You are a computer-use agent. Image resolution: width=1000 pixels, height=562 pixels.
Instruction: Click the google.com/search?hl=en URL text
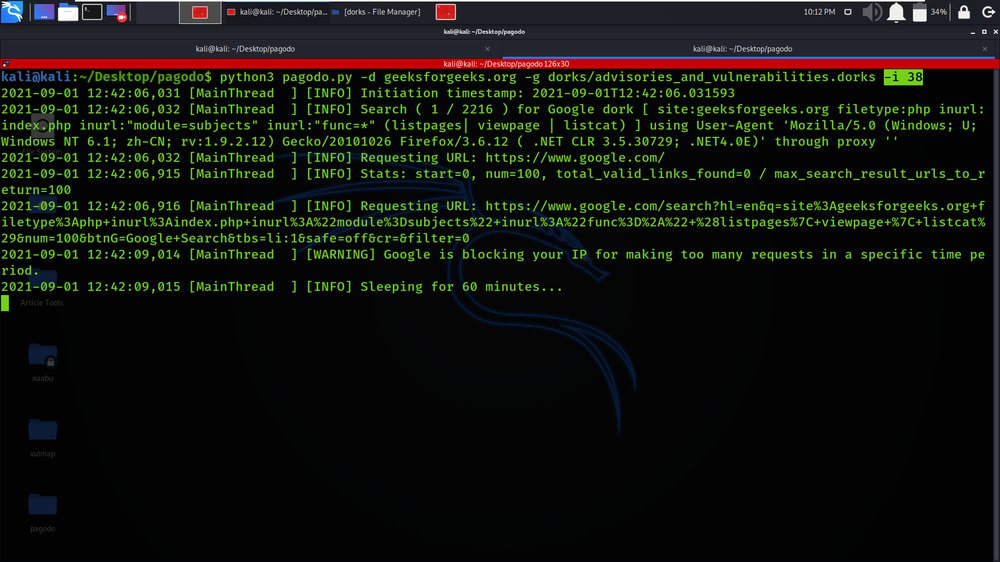pyautogui.click(x=493, y=222)
